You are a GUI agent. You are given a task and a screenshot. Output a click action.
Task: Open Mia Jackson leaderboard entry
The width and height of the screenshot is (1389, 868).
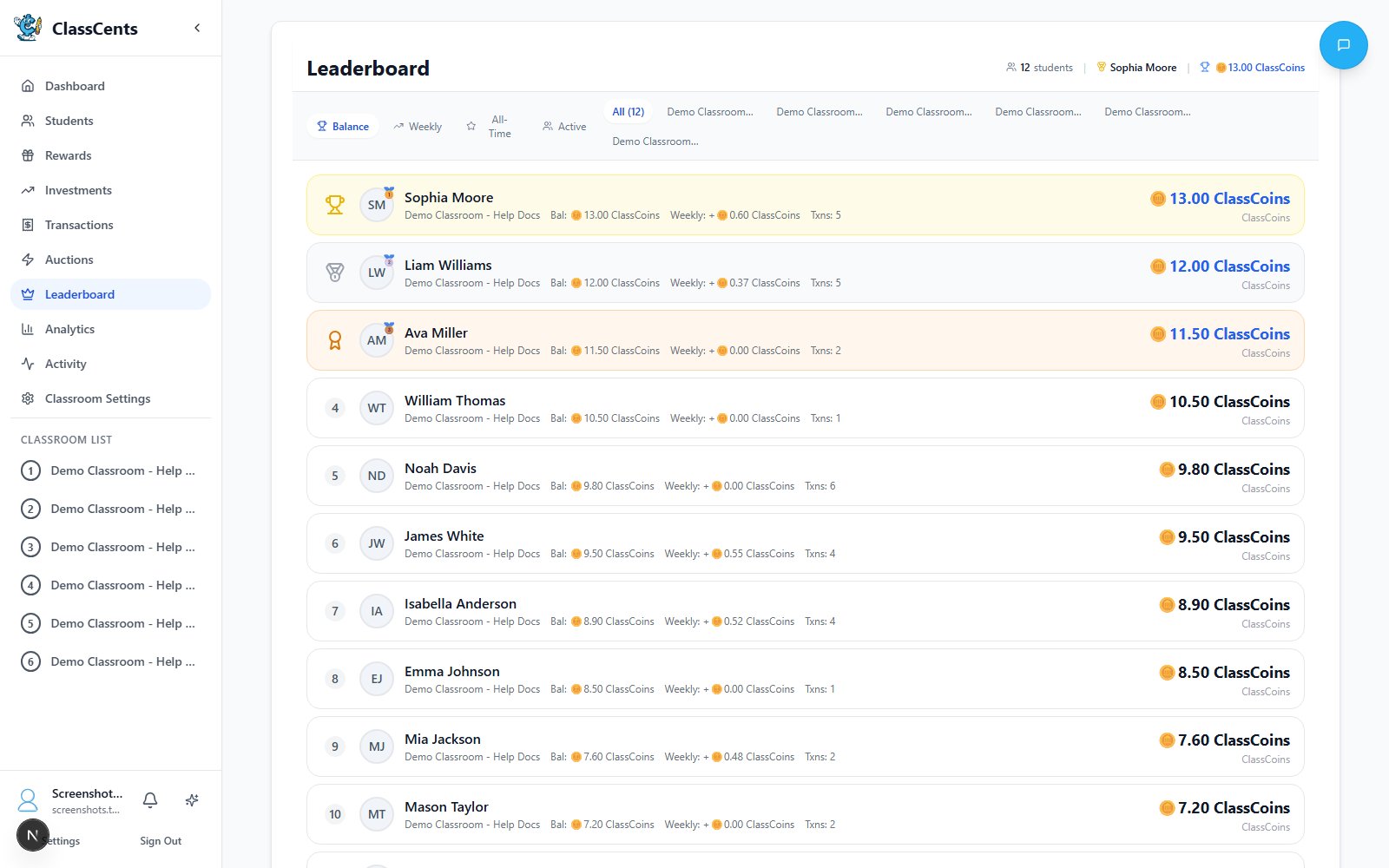[x=805, y=746]
